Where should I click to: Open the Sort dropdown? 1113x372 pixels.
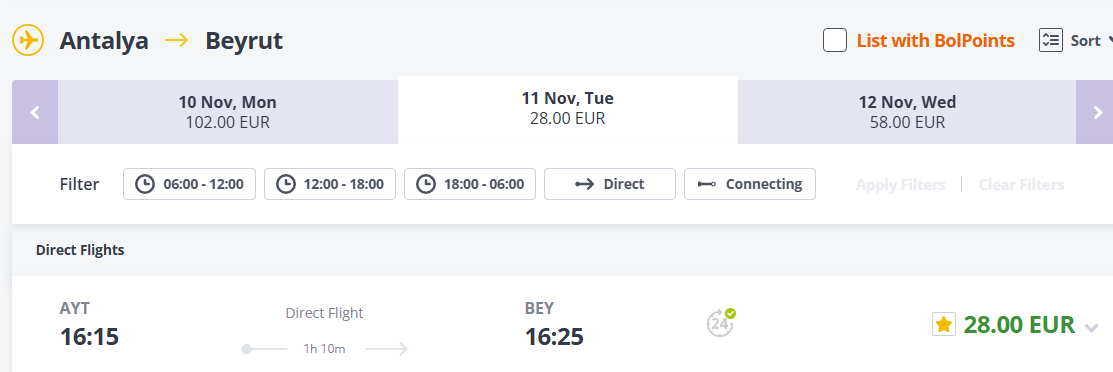coord(1075,40)
